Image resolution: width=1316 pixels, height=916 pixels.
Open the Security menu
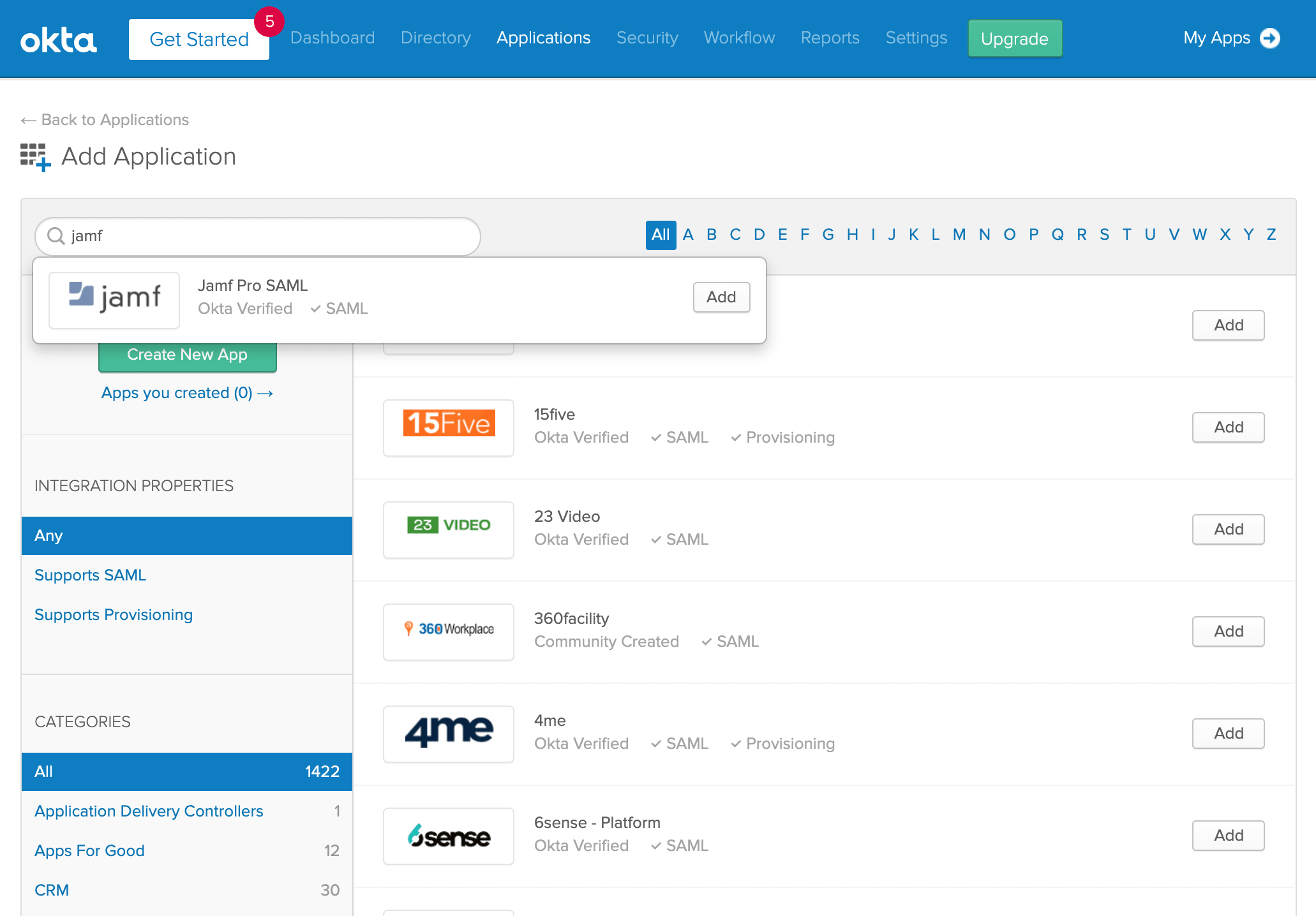pyautogui.click(x=647, y=38)
